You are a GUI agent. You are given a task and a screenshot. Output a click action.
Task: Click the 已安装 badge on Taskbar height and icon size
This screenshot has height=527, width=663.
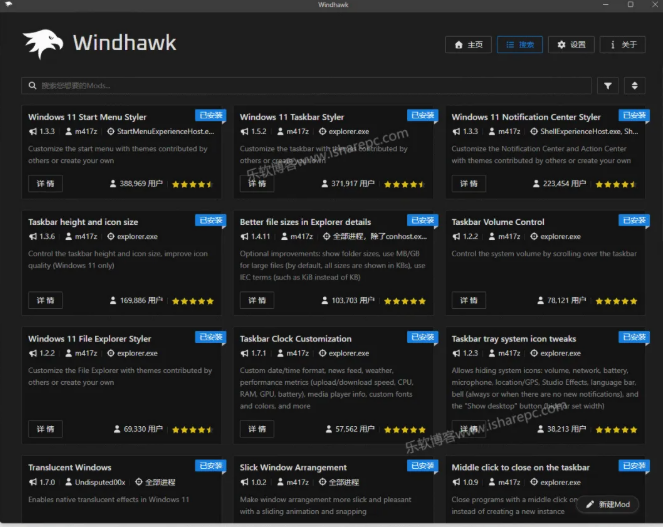tap(210, 221)
